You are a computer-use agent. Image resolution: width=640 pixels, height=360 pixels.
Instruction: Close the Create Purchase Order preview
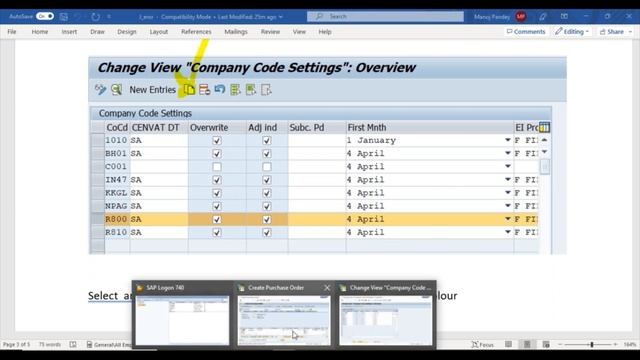[327, 288]
